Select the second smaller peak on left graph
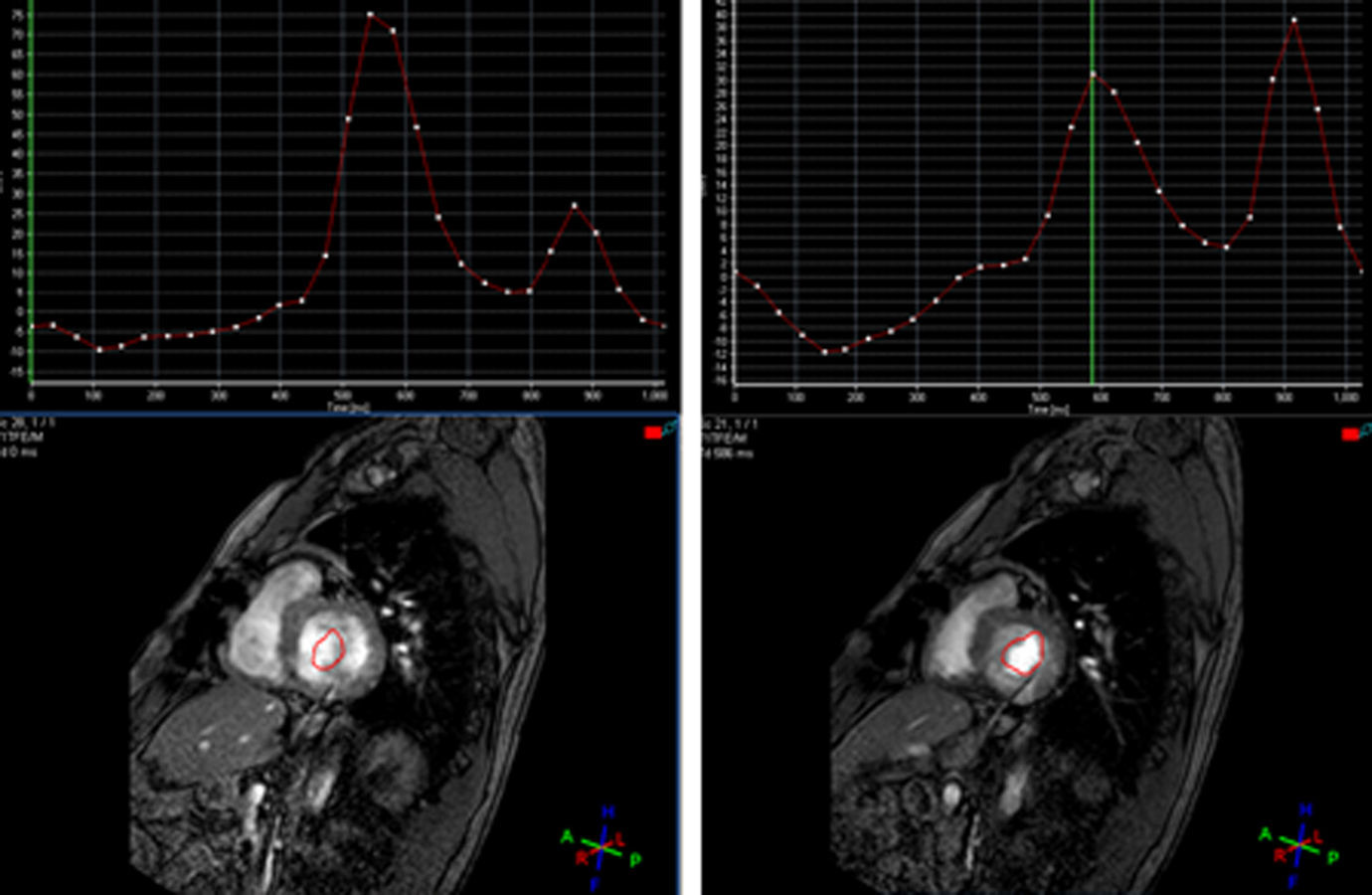Screen dimensions: 1372x895 click(x=574, y=206)
